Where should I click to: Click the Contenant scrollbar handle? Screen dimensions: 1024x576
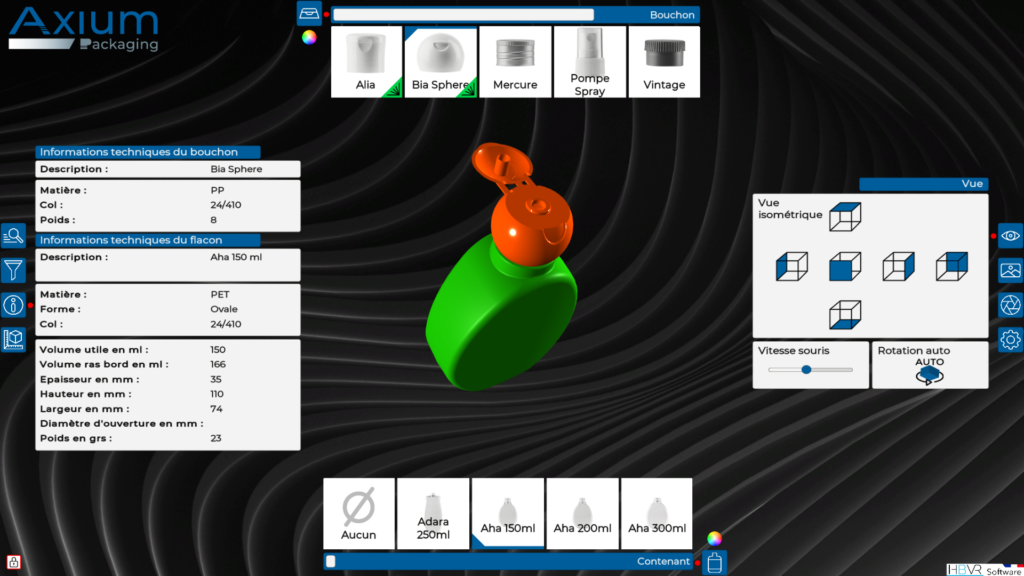[x=330, y=562]
